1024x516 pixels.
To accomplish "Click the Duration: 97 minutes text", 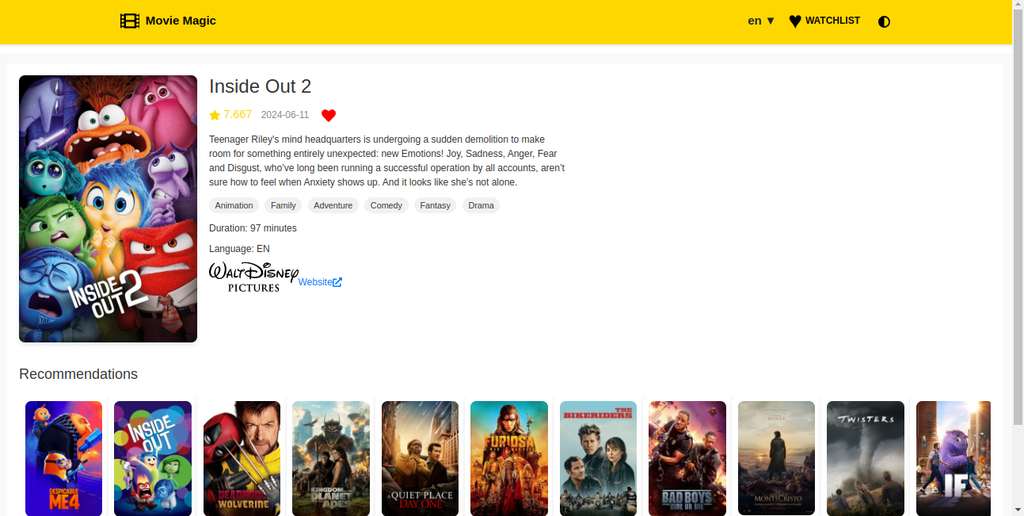I will pos(253,228).
